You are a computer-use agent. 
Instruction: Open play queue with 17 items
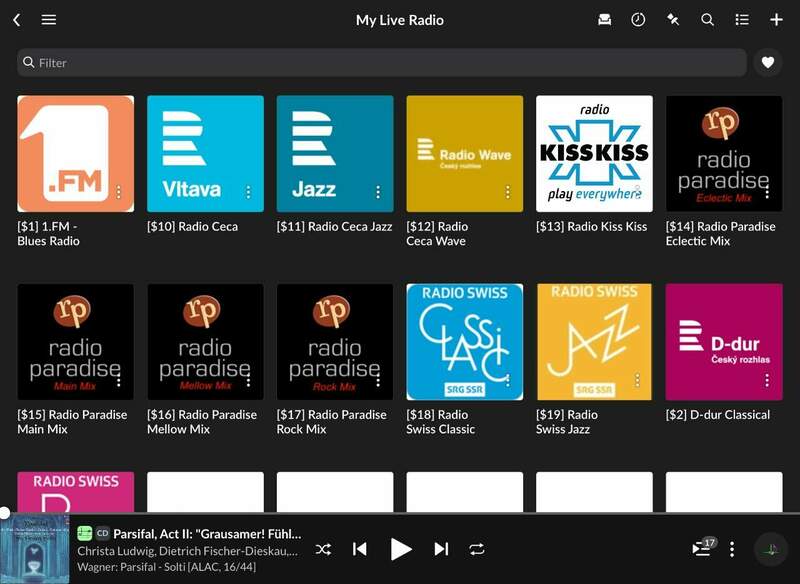point(704,547)
